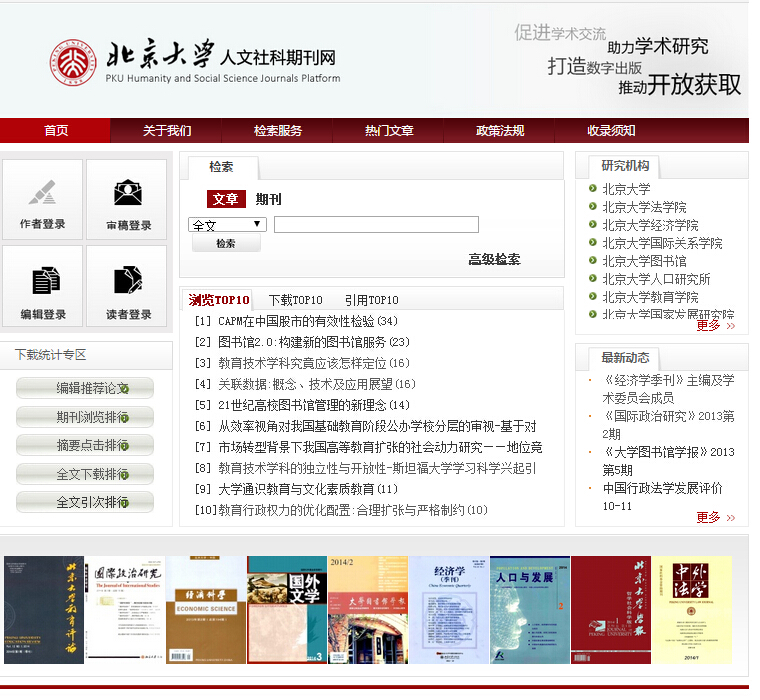Viewport: 760px width, 700px height.
Task: Open 北京大学学报 red journal cover
Action: 611,610
